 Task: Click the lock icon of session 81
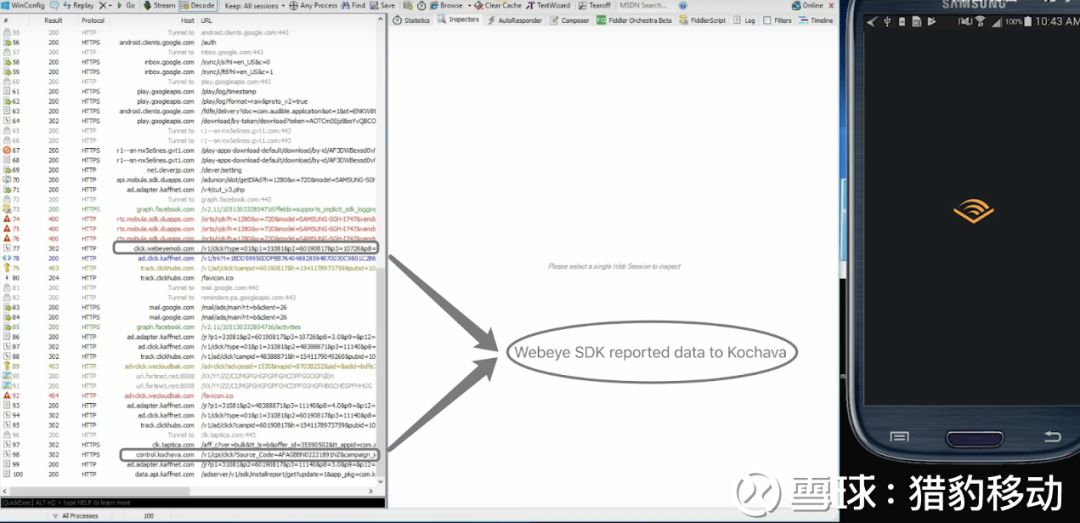(6, 287)
